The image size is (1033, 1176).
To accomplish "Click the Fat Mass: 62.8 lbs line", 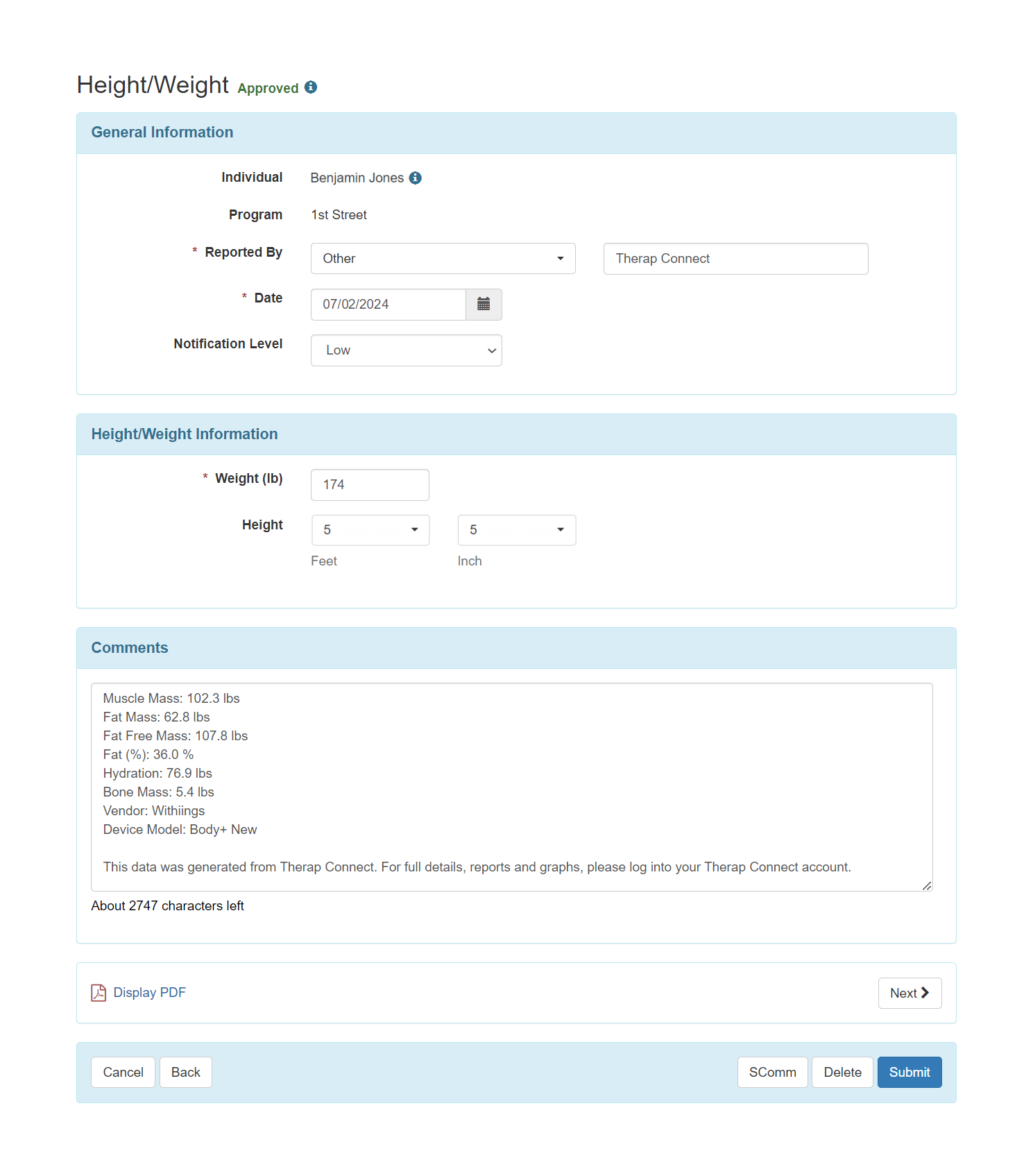I will pyautogui.click(x=157, y=717).
